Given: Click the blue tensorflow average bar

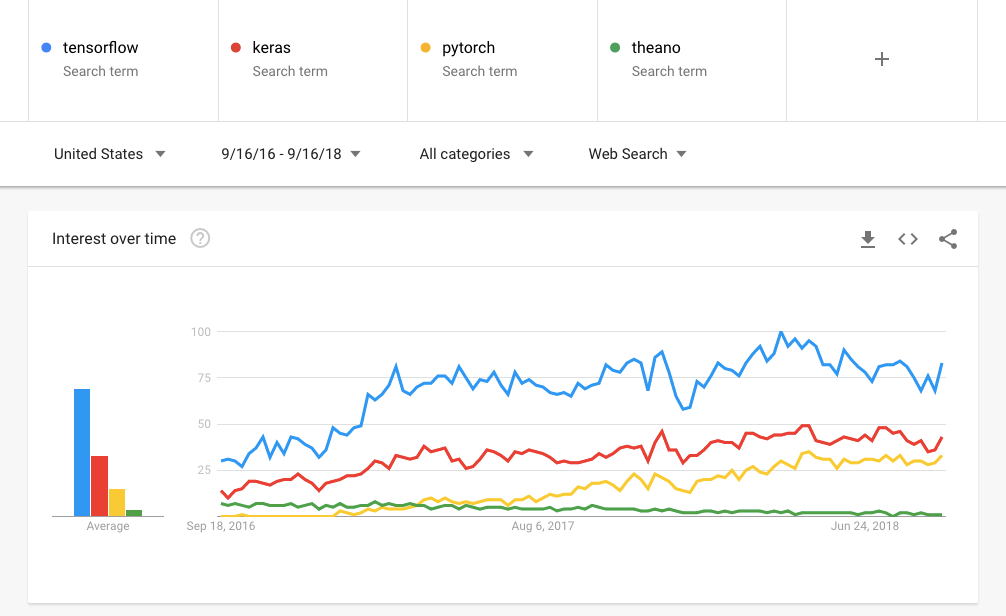Looking at the screenshot, I should click(x=82, y=452).
